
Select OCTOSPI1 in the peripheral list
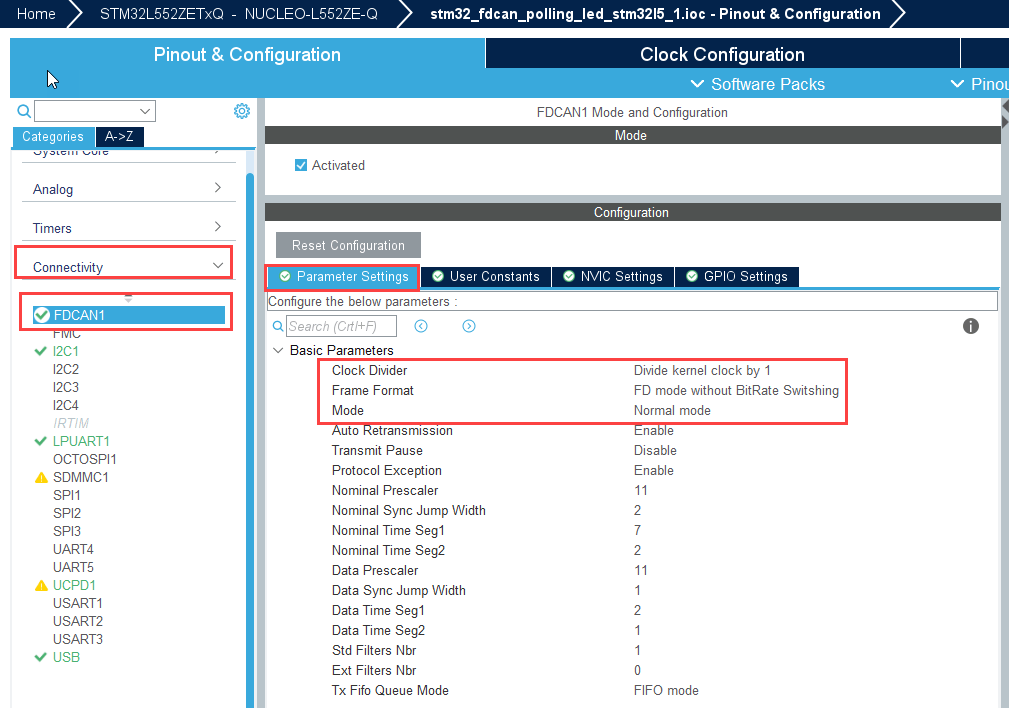point(84,460)
